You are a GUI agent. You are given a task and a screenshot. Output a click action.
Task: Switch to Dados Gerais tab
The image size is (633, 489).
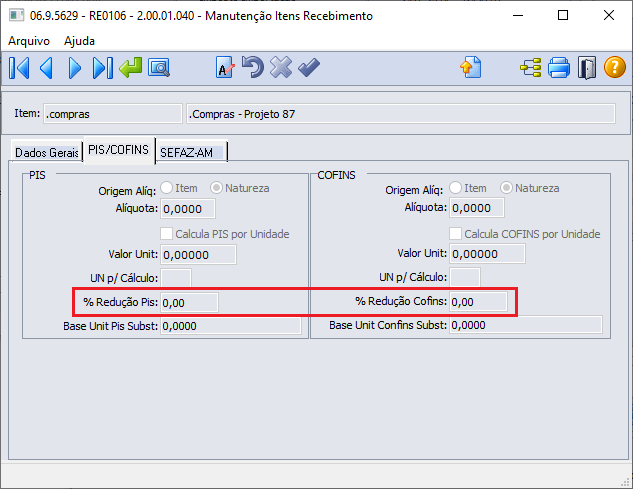(x=46, y=152)
